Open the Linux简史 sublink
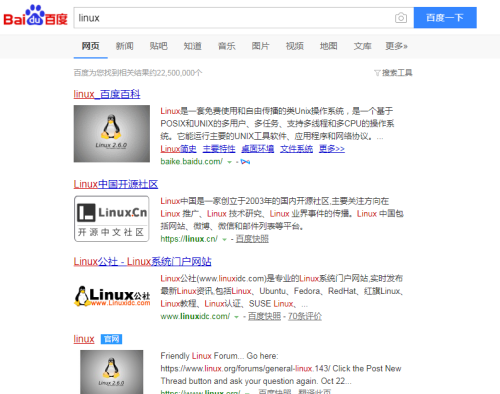Image resolution: width=500 pixels, height=394 pixels. [x=178, y=149]
